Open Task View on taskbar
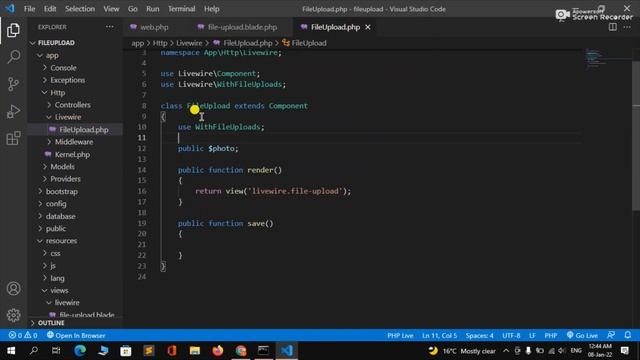640x360 pixels. coord(56,351)
